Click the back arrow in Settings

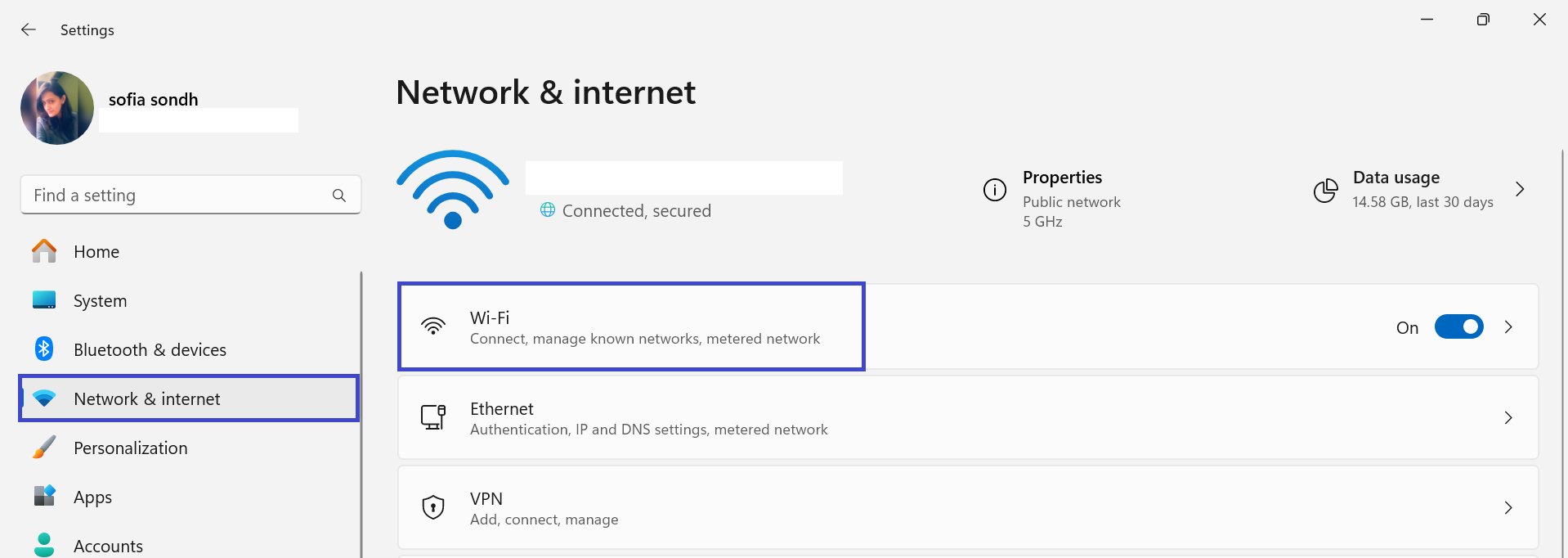click(x=29, y=30)
